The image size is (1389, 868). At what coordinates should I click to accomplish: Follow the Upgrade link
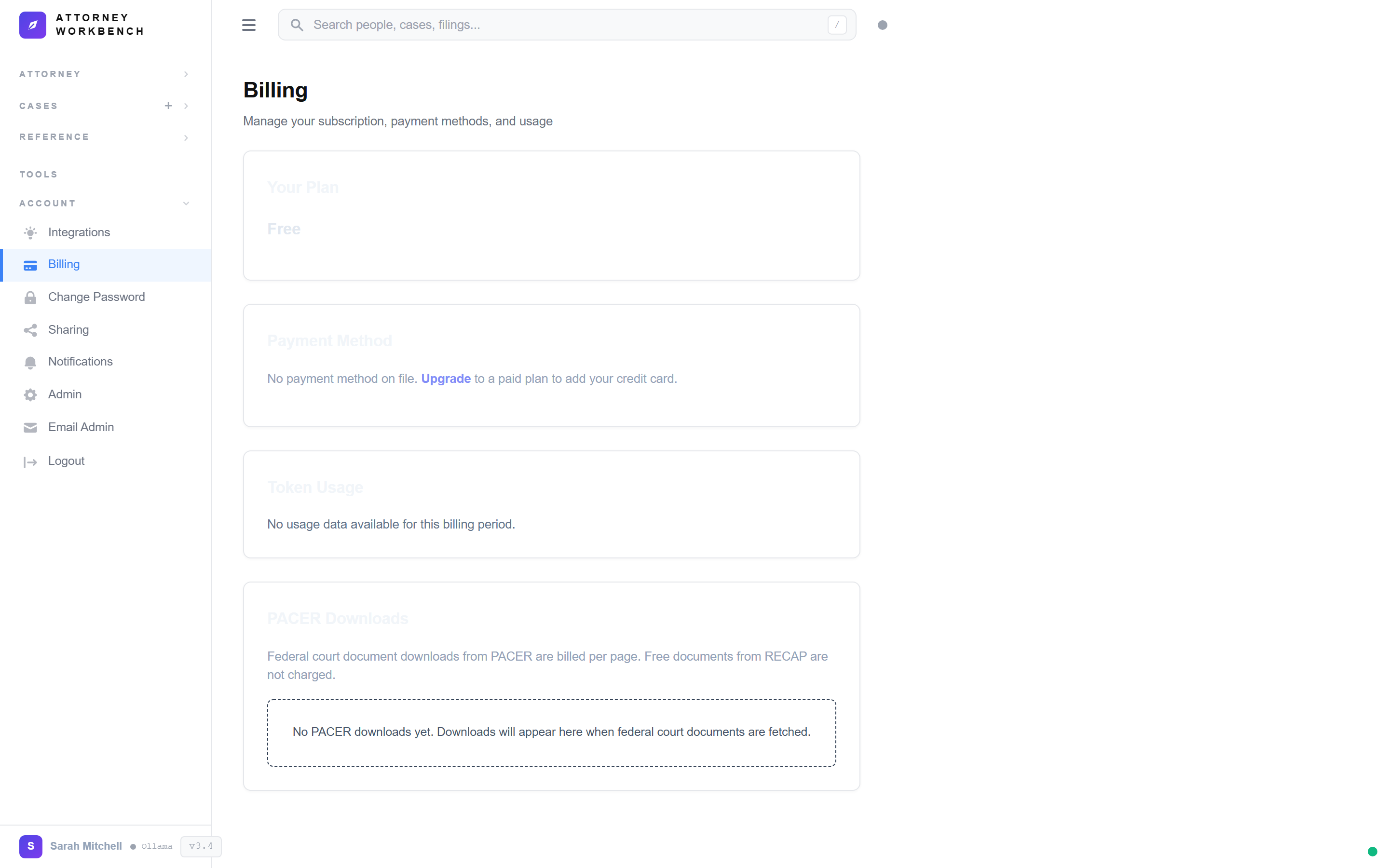tap(446, 379)
